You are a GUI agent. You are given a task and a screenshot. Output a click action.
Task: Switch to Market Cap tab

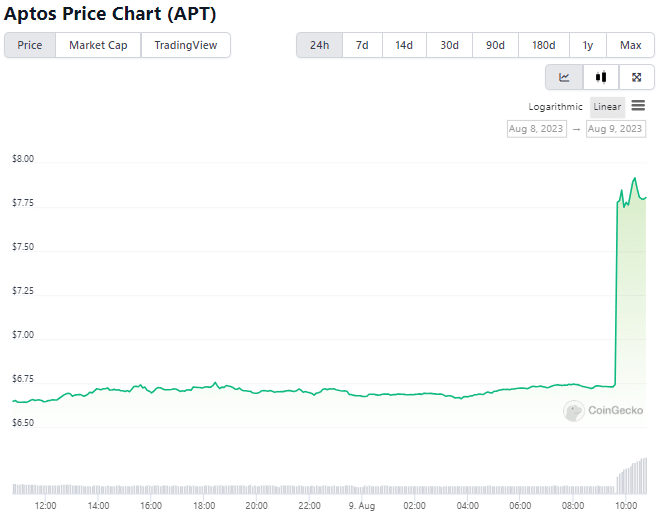coord(98,45)
